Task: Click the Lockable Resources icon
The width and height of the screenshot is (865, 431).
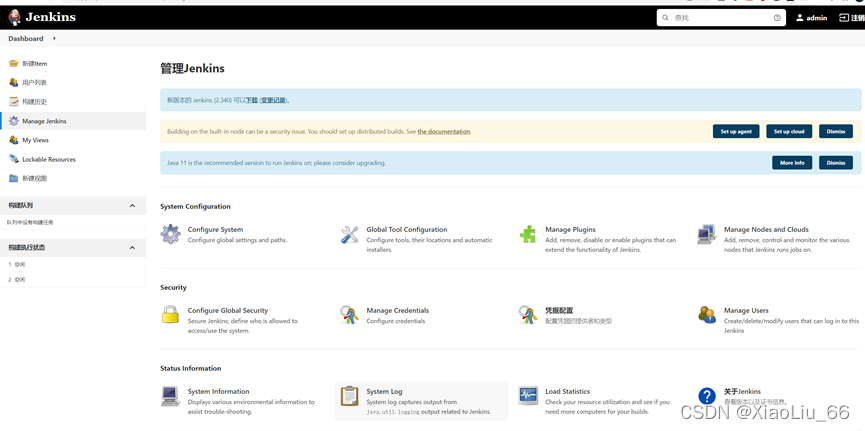Action: 14,159
